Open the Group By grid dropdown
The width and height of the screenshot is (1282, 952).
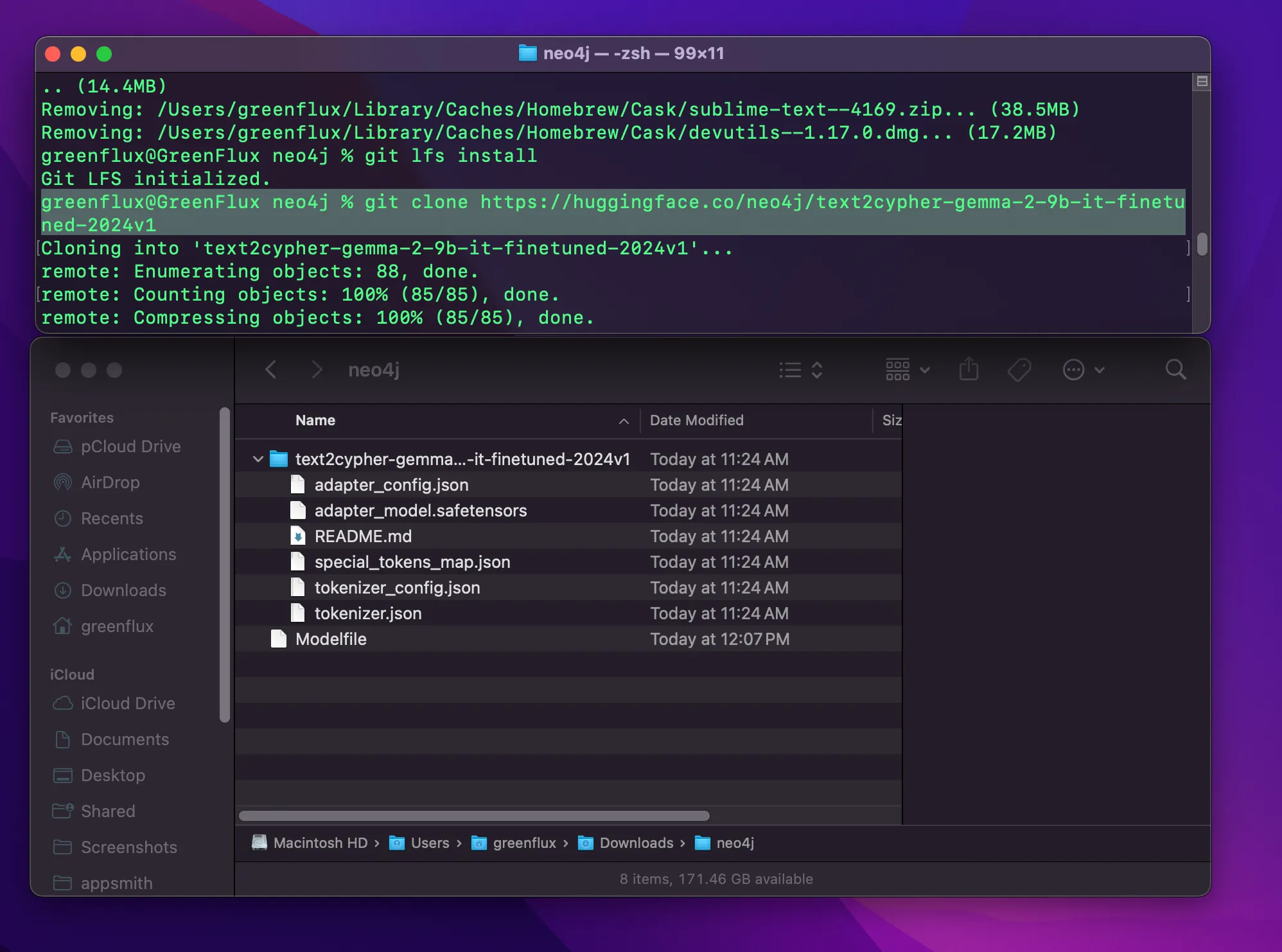click(x=907, y=370)
